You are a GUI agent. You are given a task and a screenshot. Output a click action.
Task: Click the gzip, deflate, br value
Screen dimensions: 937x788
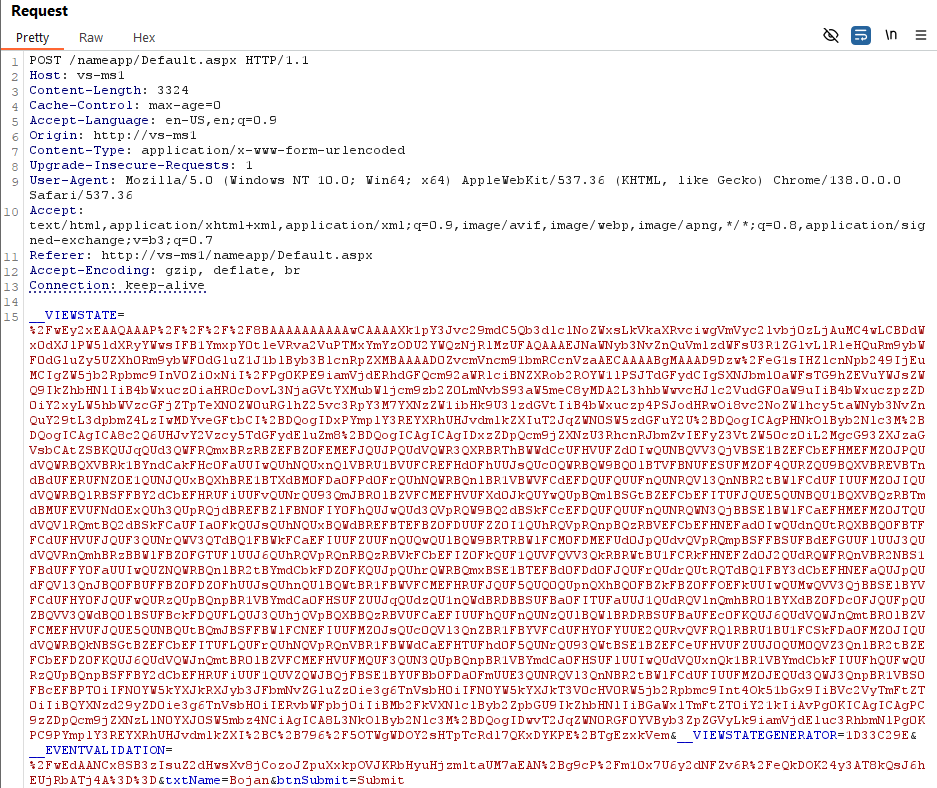232,270
